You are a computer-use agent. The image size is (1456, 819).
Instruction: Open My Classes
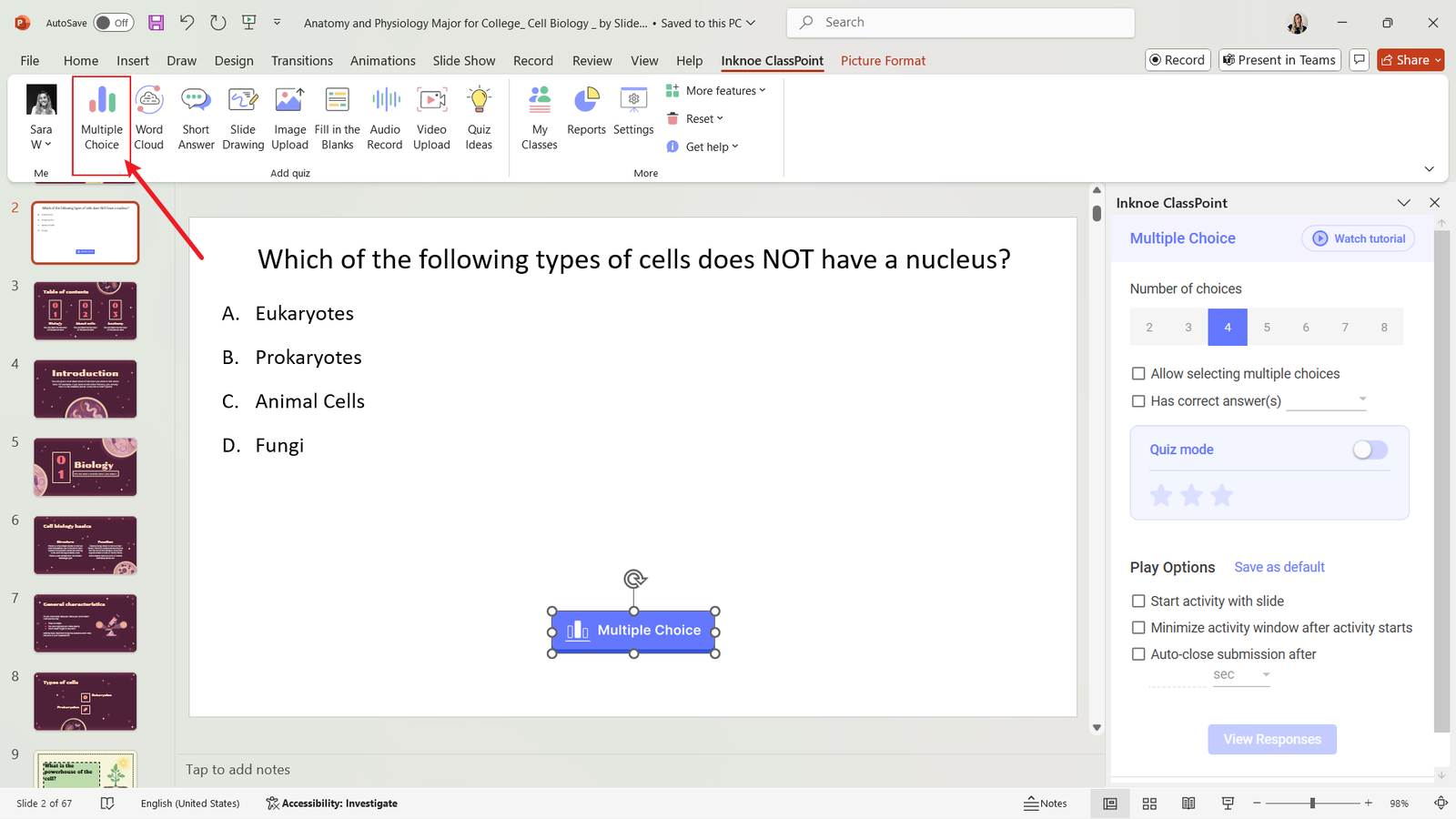(x=540, y=118)
